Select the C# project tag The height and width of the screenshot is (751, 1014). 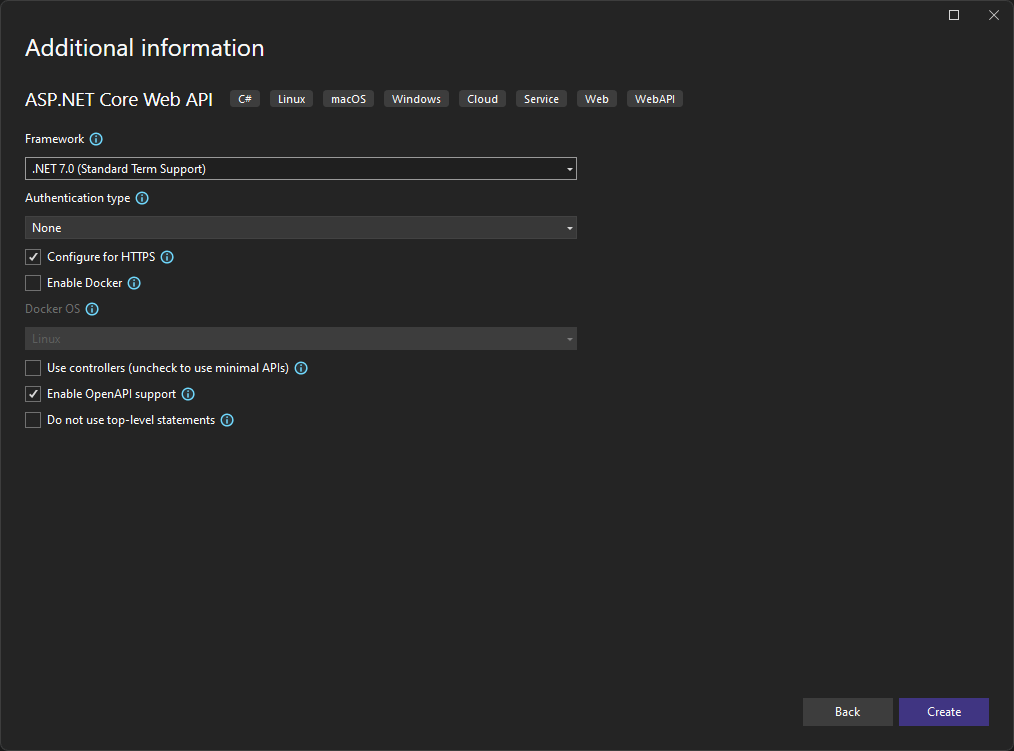(244, 98)
